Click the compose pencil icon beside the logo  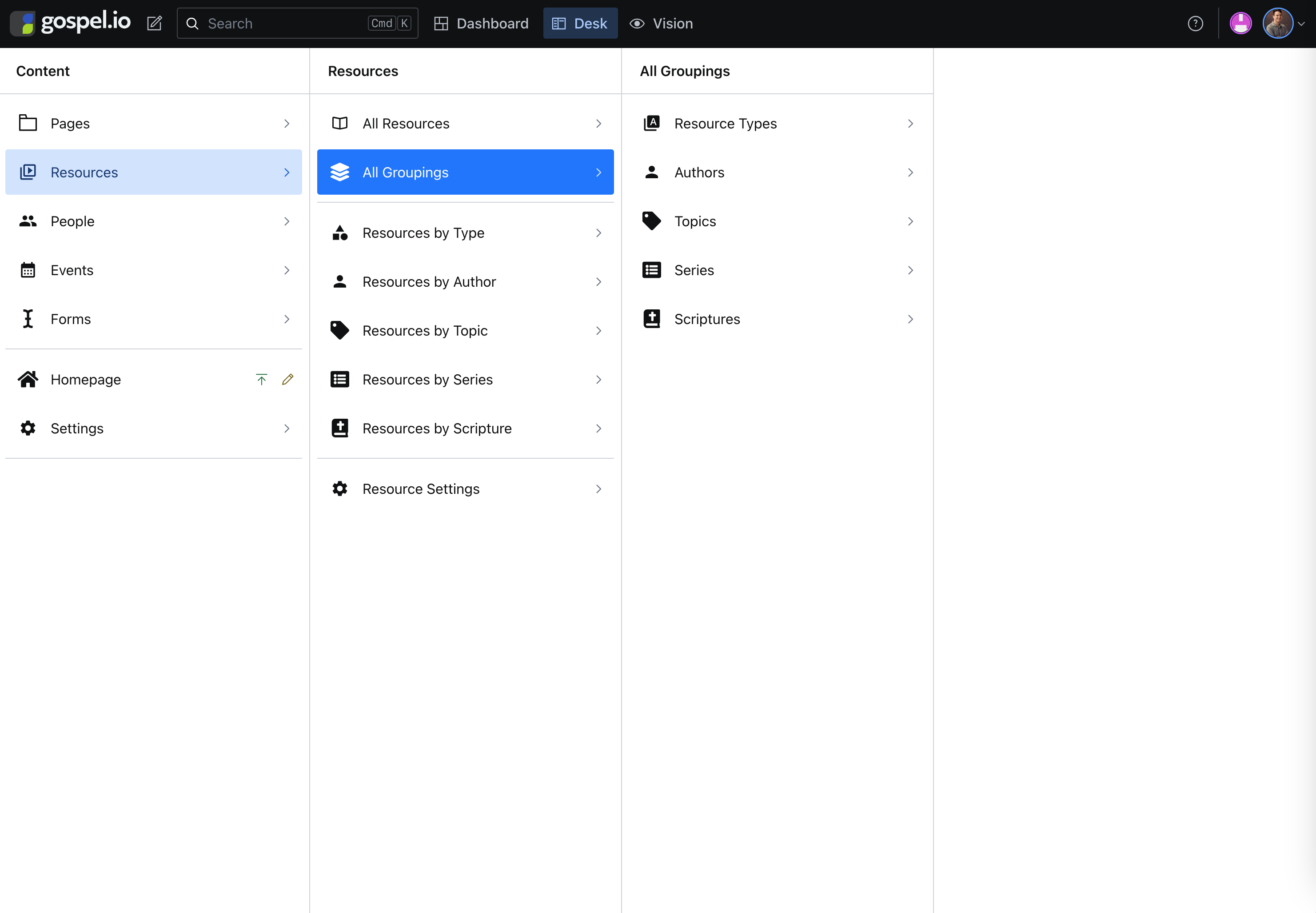(154, 24)
